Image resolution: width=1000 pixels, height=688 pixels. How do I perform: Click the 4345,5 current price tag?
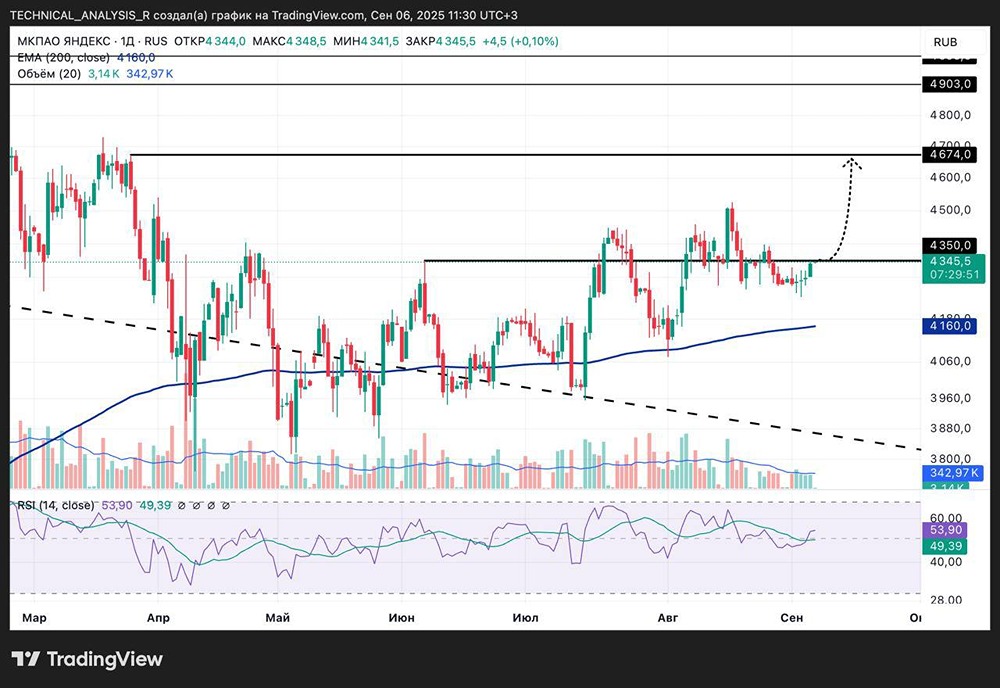[947, 262]
